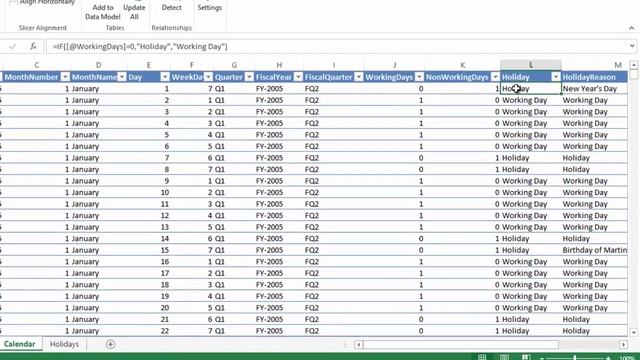This screenshot has height=360, width=640.
Task: Select WorkingDays cell in Day 7 row
Action: click(x=394, y=158)
